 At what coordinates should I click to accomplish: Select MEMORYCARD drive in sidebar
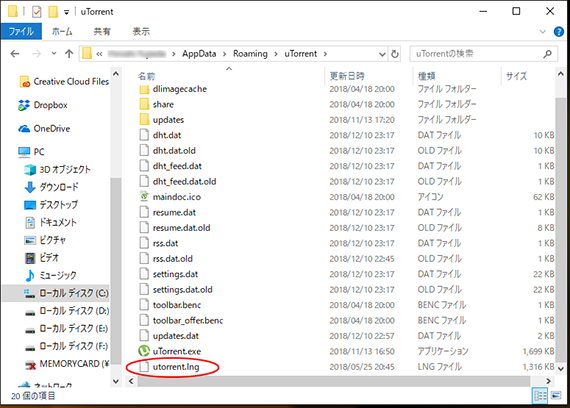pyautogui.click(x=67, y=364)
